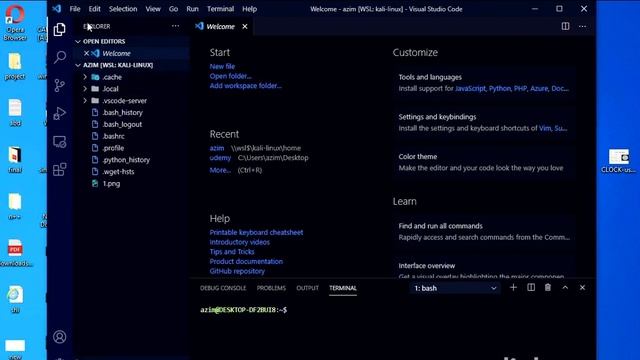Open the Help menu
The width and height of the screenshot is (640, 360).
pyautogui.click(x=249, y=9)
